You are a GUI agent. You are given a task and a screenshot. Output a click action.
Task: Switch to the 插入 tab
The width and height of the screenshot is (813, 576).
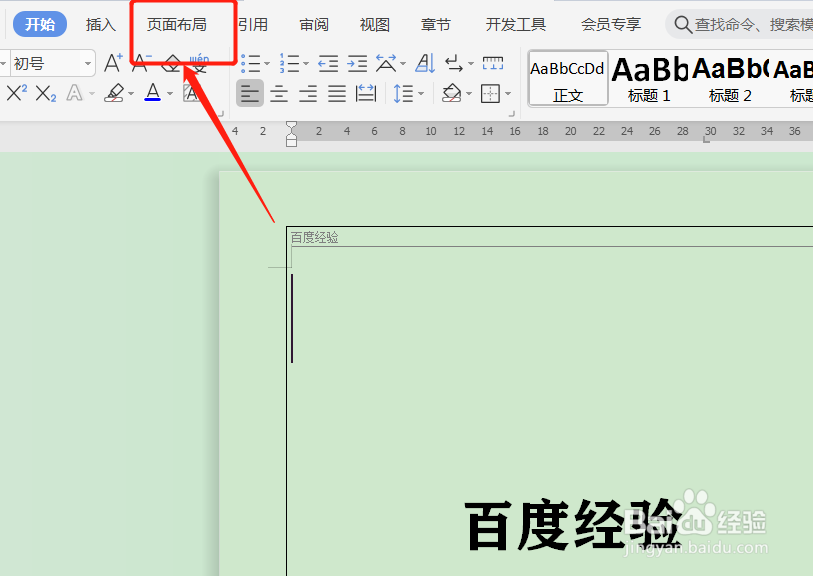(101, 24)
